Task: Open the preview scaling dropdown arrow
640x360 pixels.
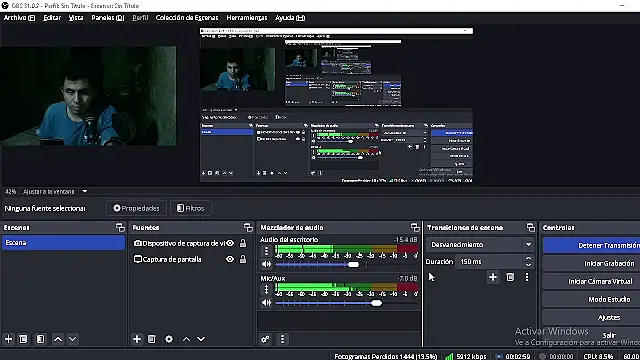Action: pyautogui.click(x=84, y=191)
